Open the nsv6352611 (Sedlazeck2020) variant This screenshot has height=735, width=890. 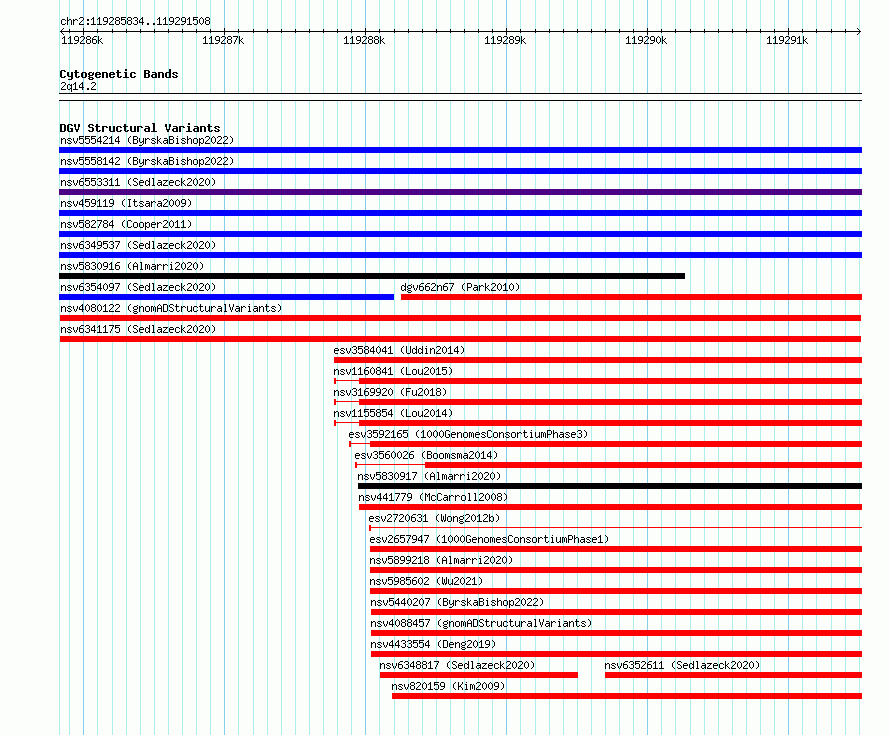click(682, 665)
